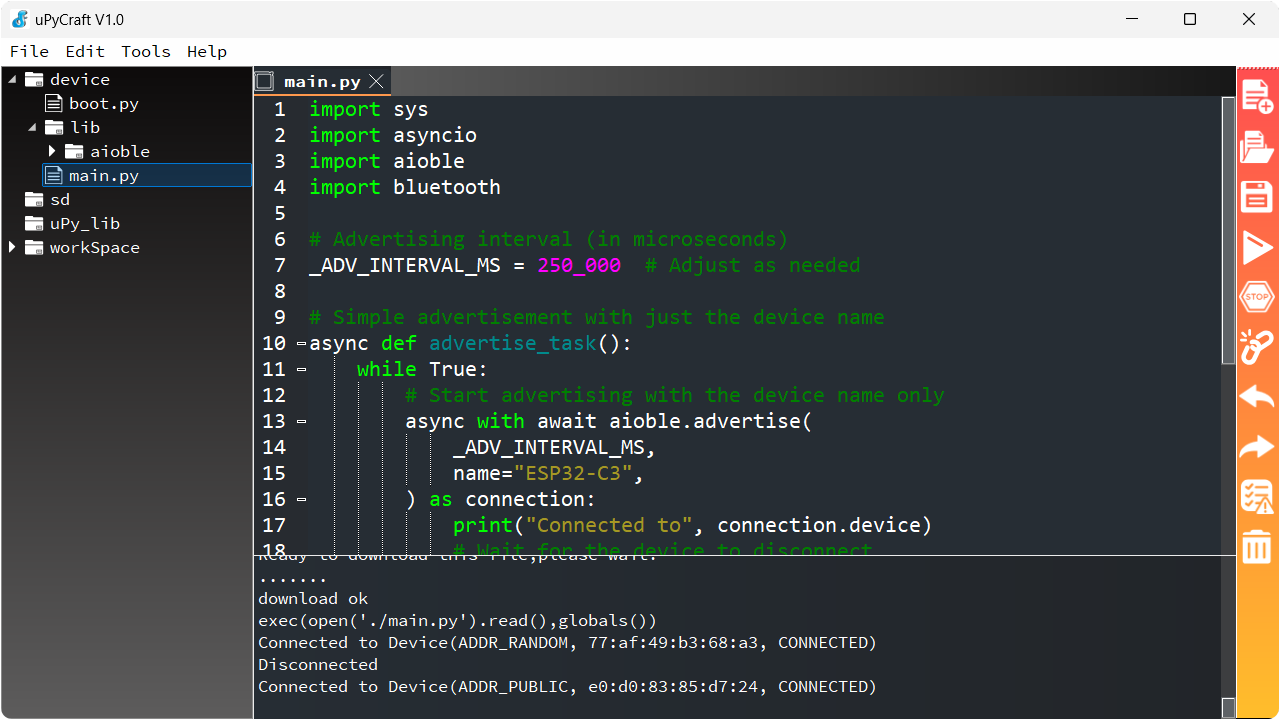Open the Edit menu
Viewport: 1280px width, 720px height.
pos(84,51)
